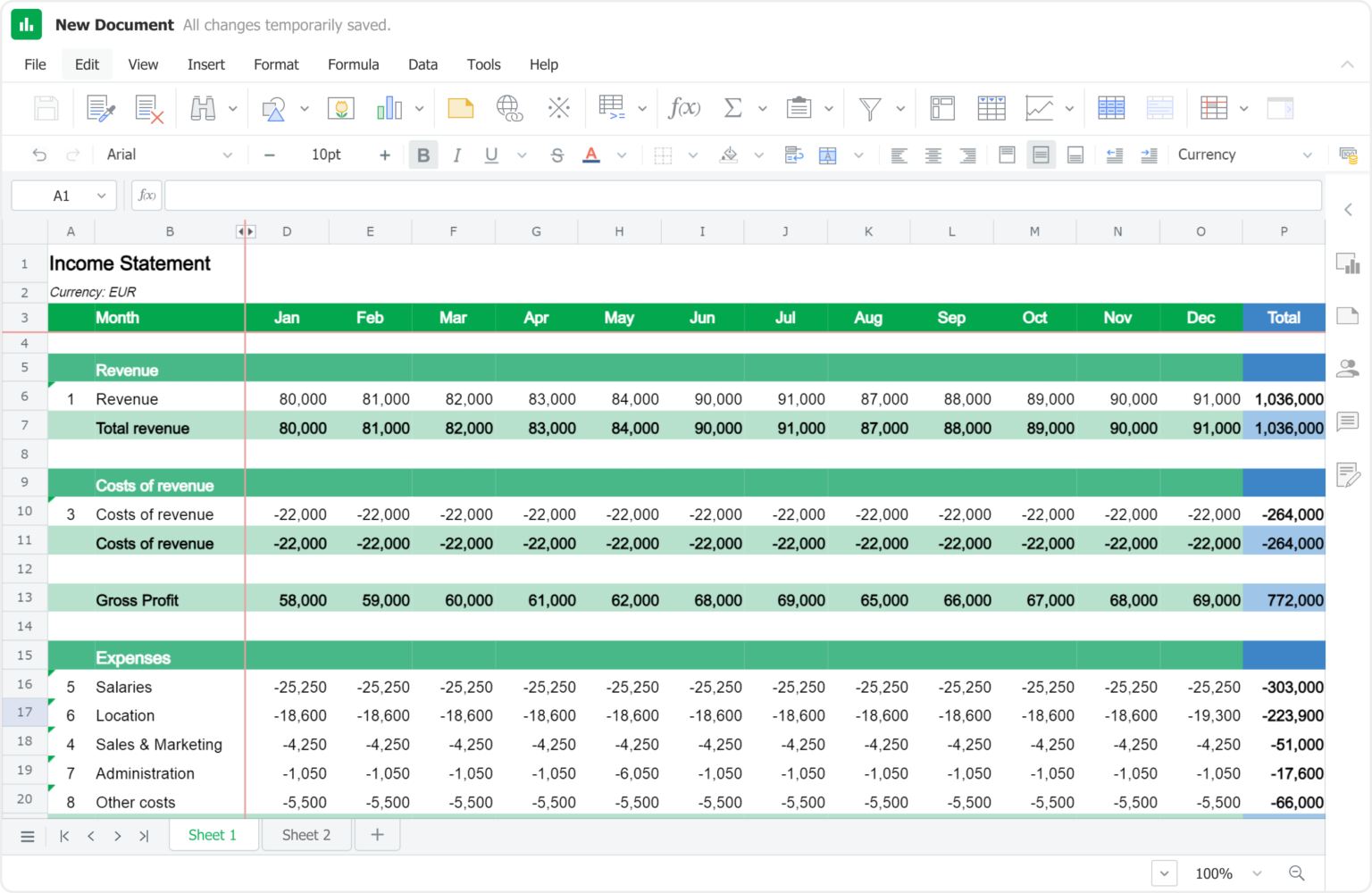Click into the formula bar input

[741, 196]
